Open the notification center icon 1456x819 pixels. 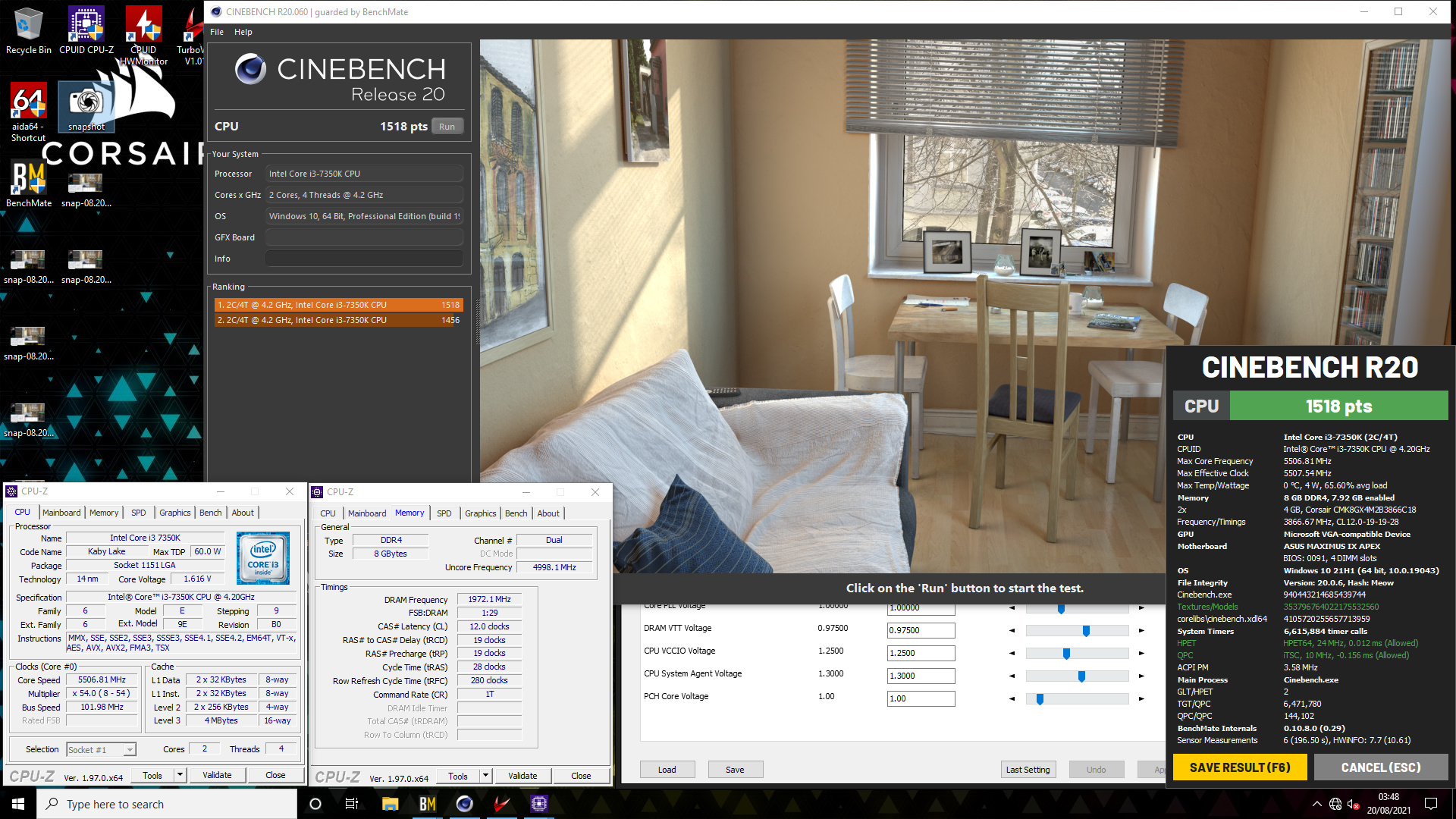click(1431, 804)
